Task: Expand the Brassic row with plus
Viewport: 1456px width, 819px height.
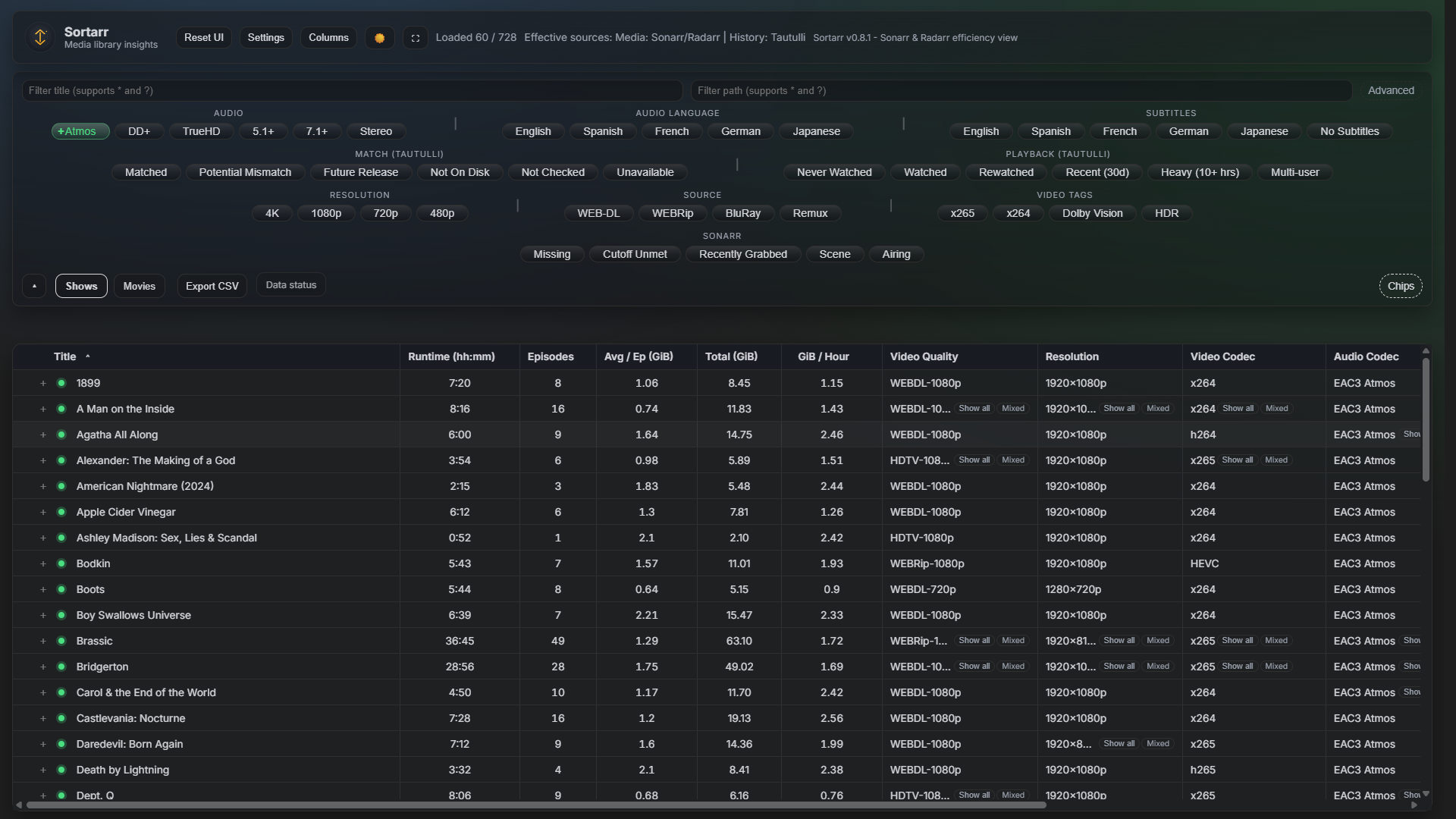Action: coord(43,641)
